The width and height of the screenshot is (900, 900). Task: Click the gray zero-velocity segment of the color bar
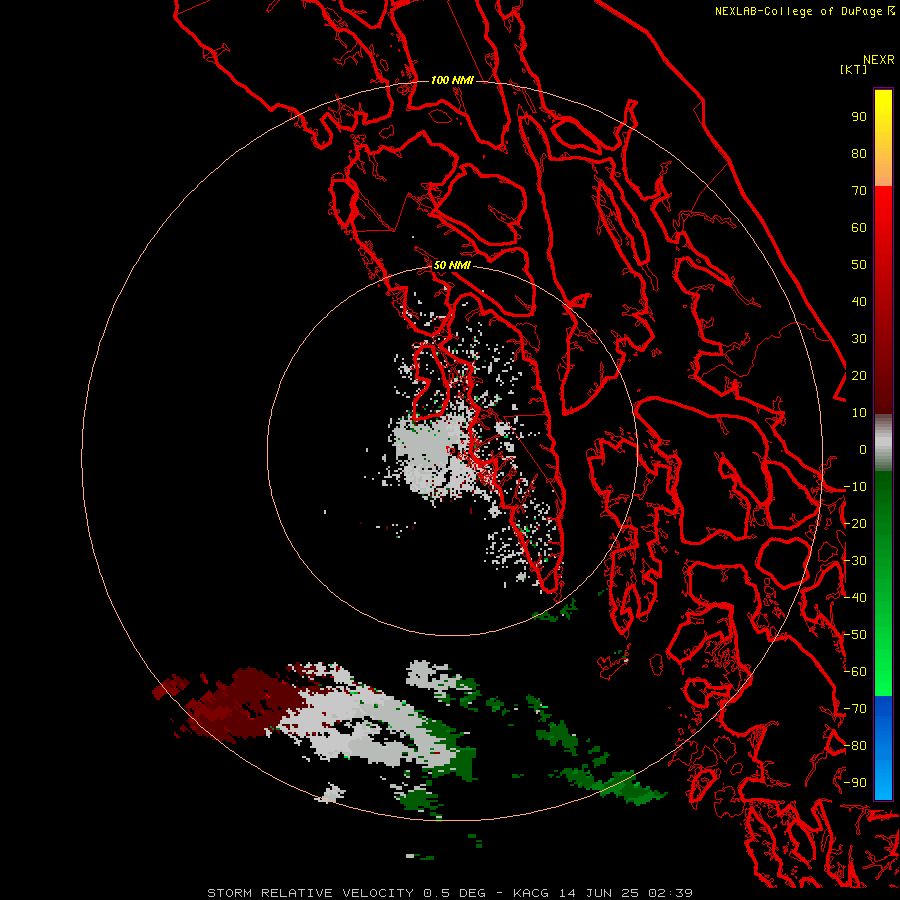(883, 443)
